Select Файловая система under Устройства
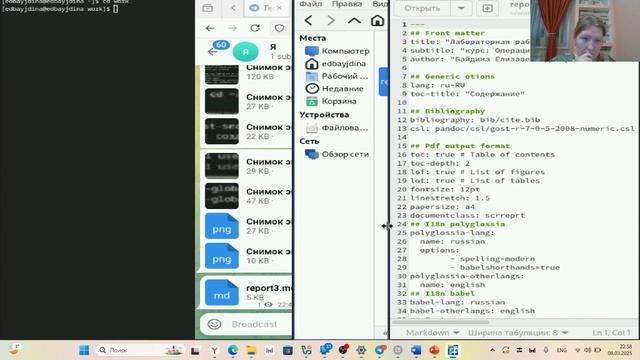This screenshot has width=640, height=360. [337, 128]
